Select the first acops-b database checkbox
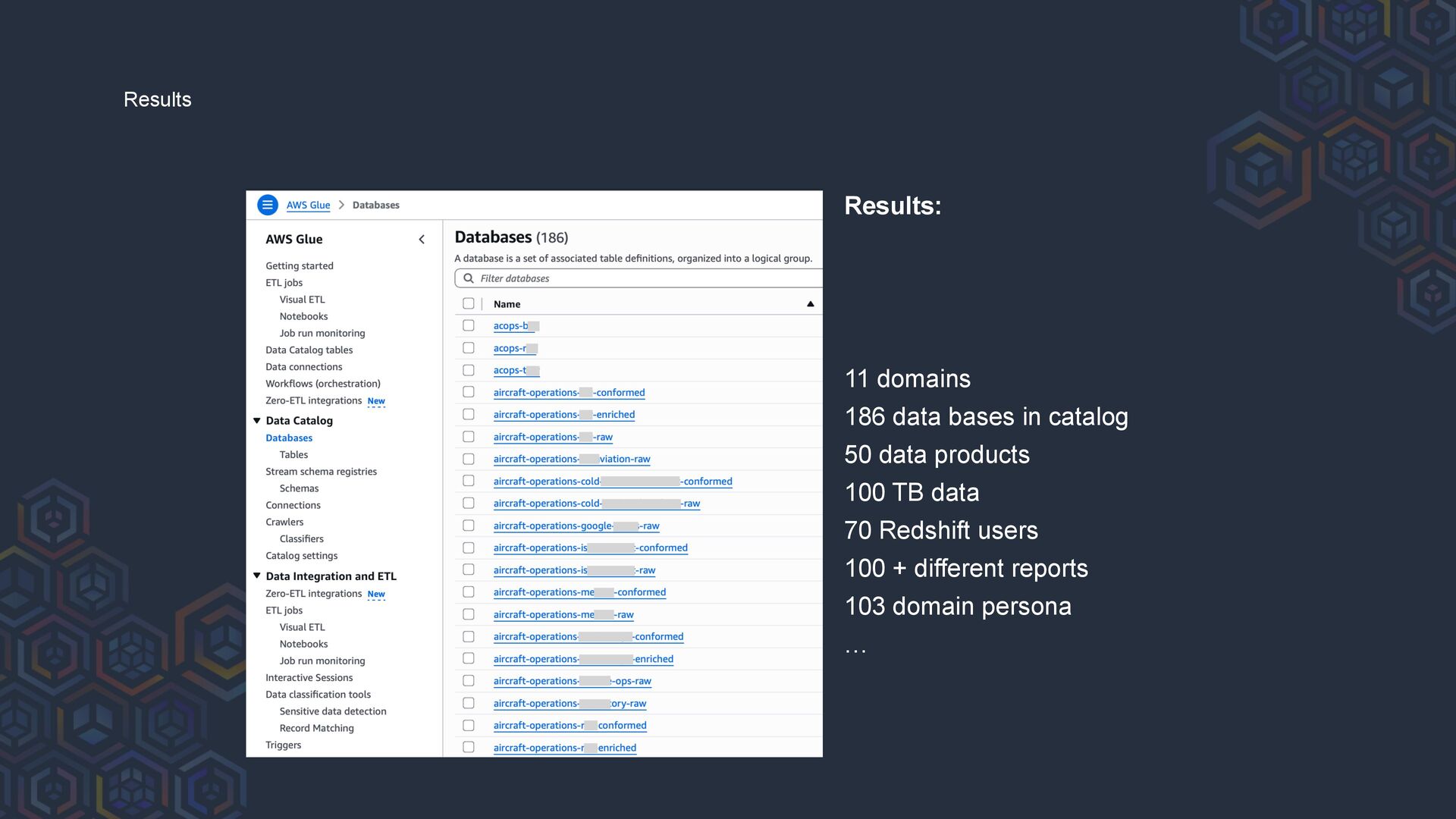 point(469,325)
